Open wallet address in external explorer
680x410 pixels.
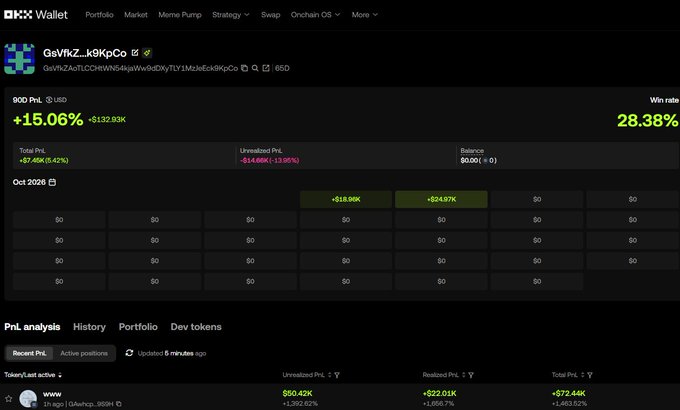tap(266, 68)
